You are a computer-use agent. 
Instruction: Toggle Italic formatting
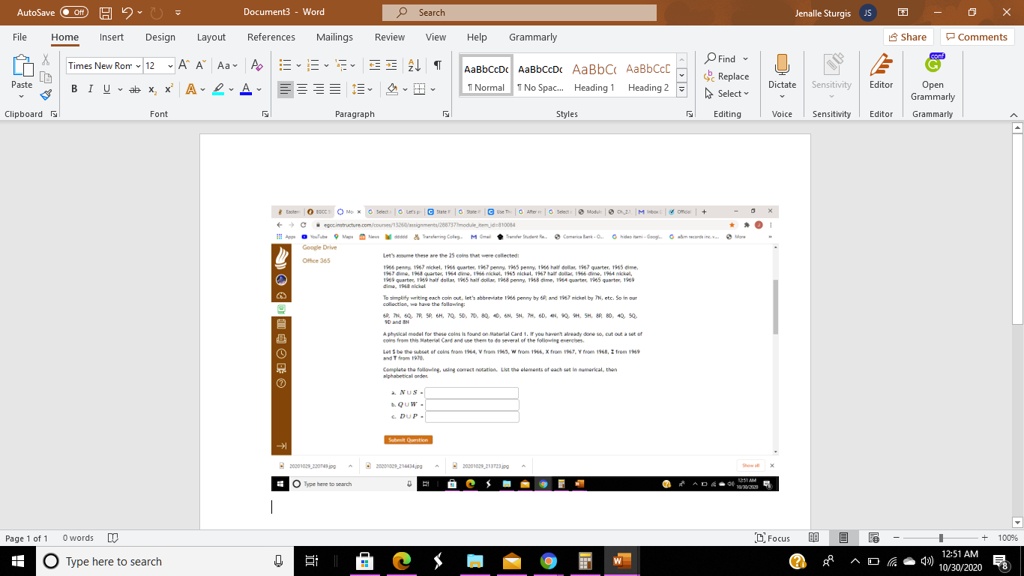90,89
